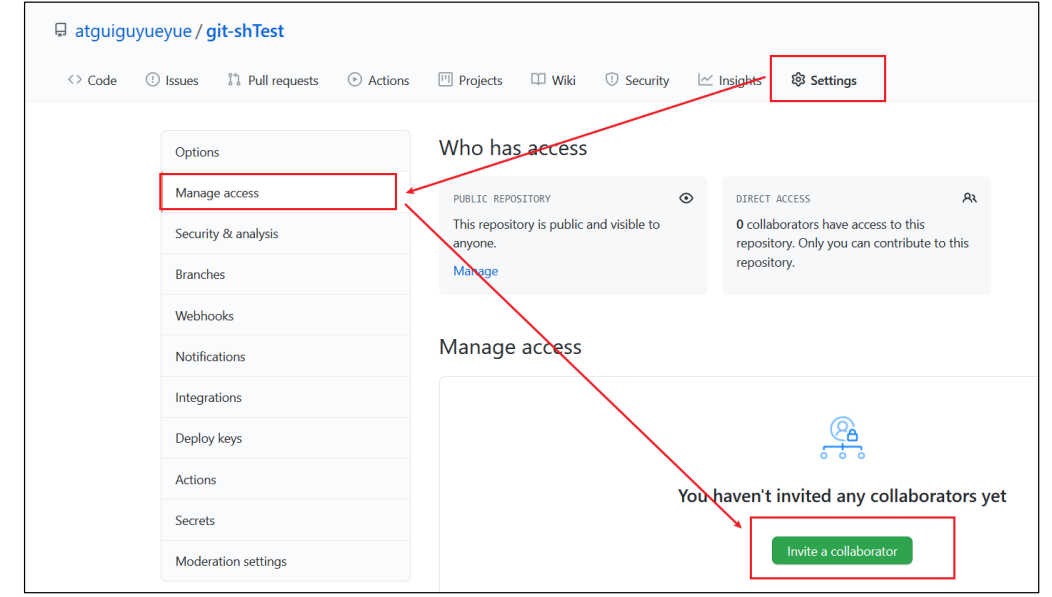Switch to the Code tab
This screenshot has height=597, width=1052.
92,80
